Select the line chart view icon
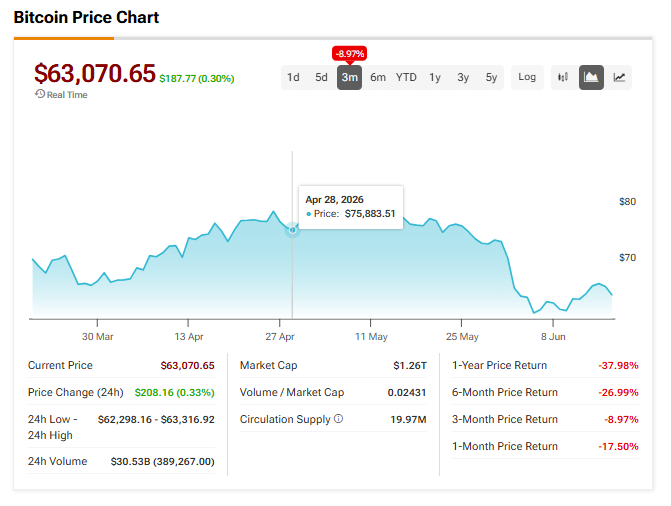This screenshot has height=506, width=671. [x=619, y=77]
